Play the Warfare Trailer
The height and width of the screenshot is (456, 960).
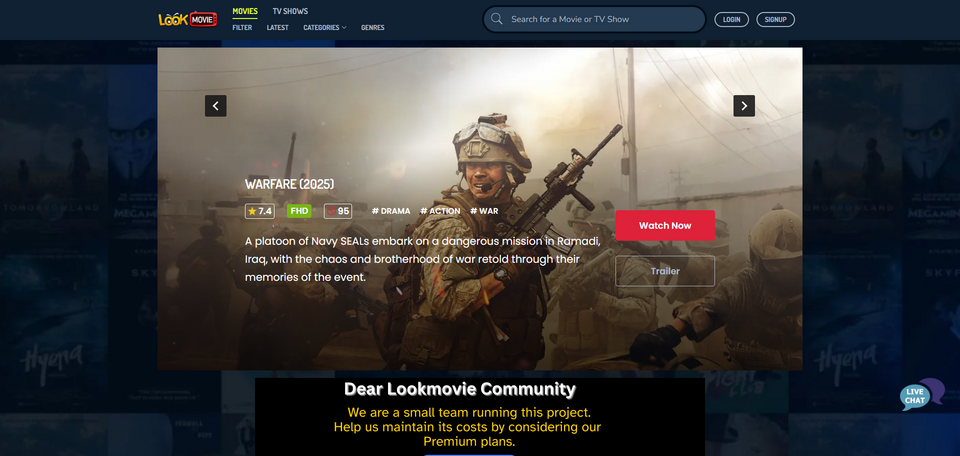coord(665,271)
